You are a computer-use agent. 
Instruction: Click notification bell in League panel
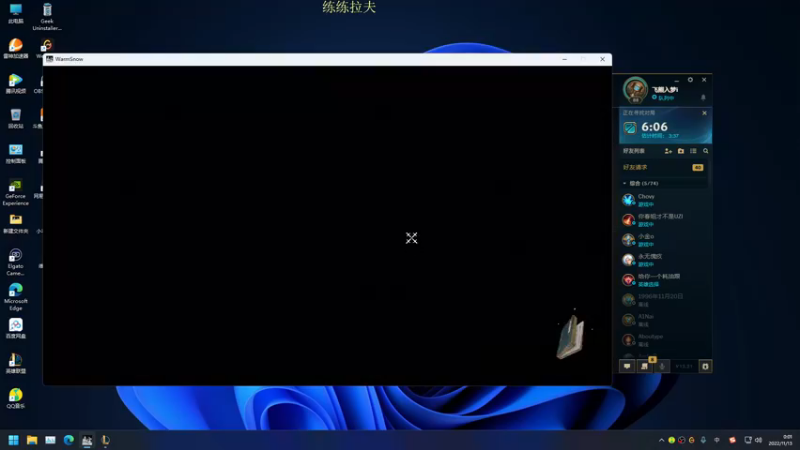(x=703, y=97)
